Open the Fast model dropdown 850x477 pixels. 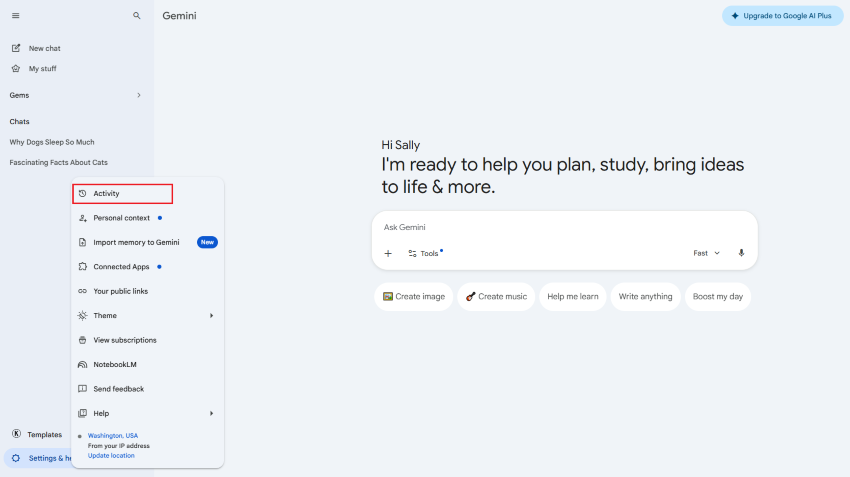click(x=706, y=253)
